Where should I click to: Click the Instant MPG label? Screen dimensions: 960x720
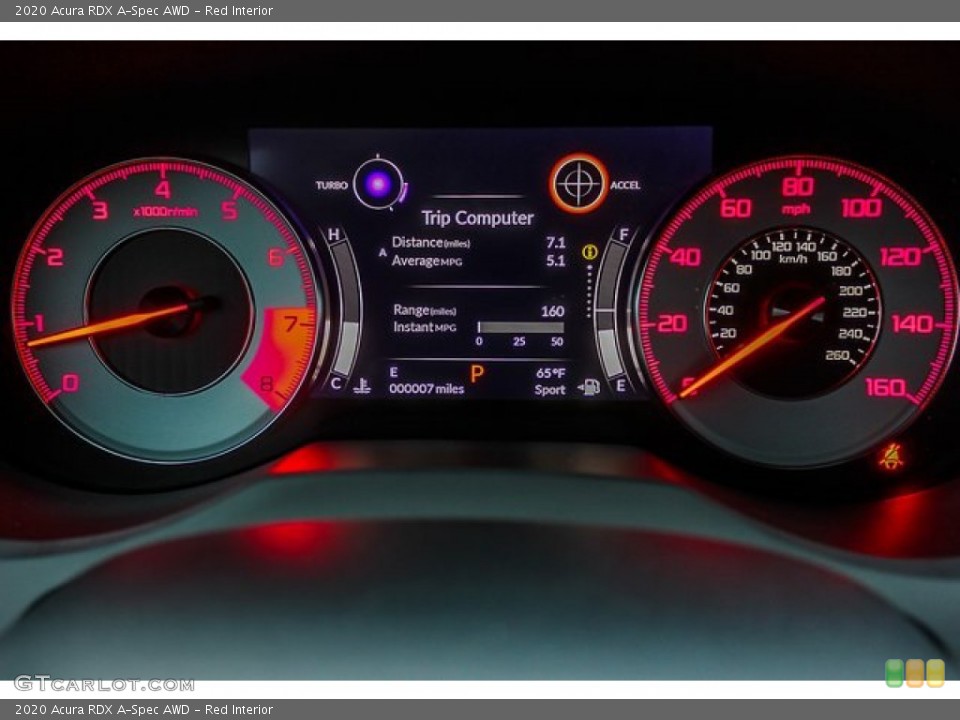click(x=425, y=327)
